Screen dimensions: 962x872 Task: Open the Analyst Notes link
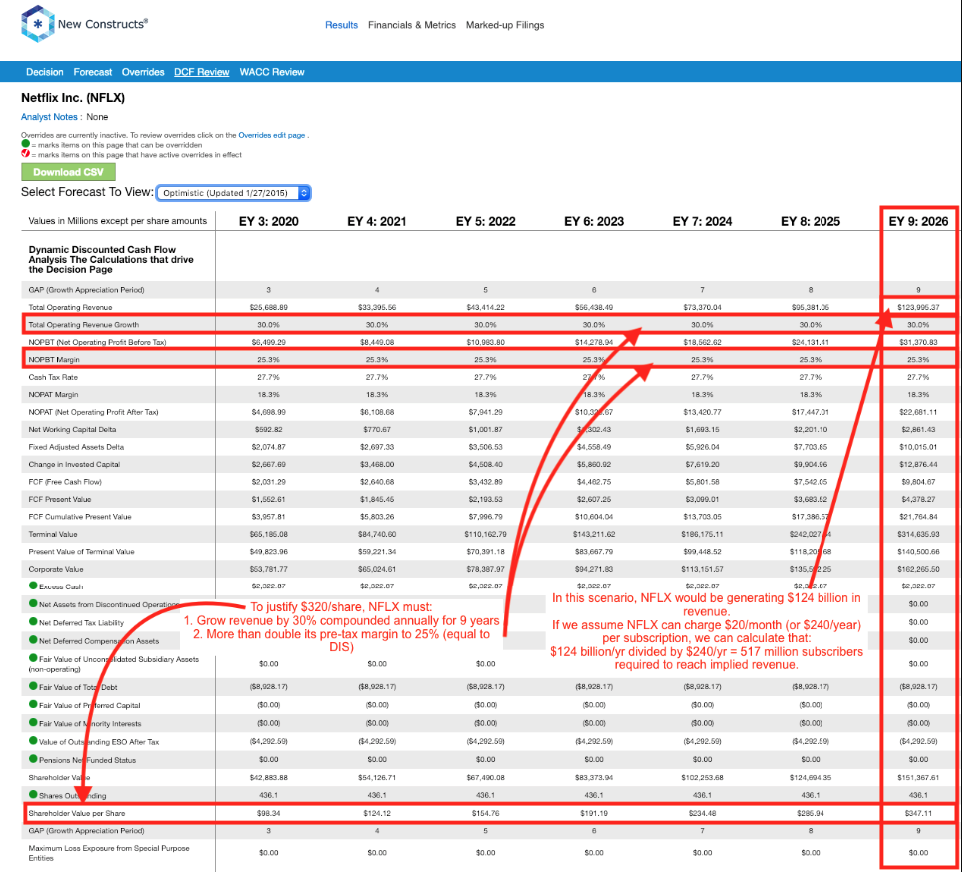pos(49,117)
